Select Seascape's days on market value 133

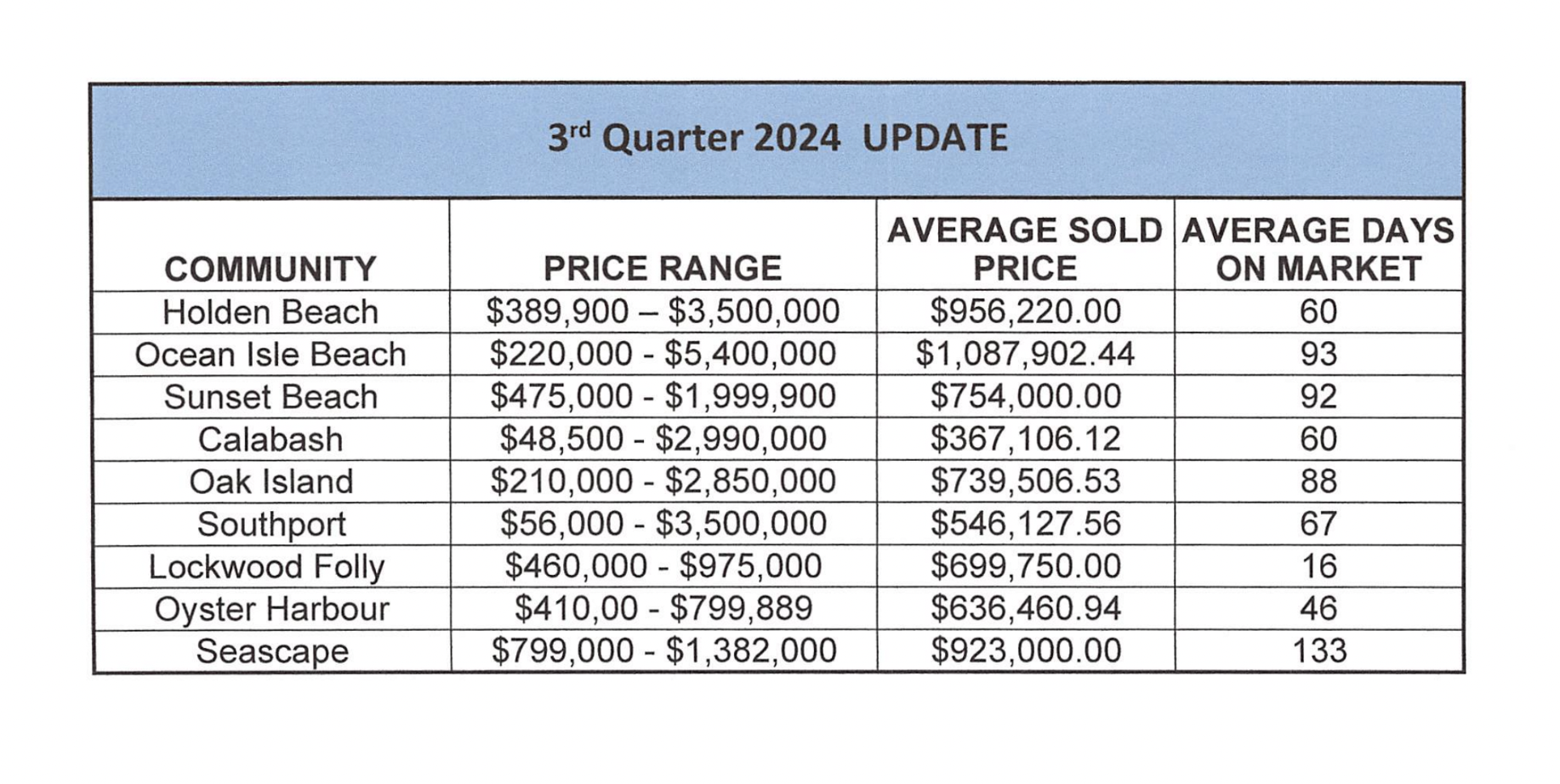(x=1318, y=651)
